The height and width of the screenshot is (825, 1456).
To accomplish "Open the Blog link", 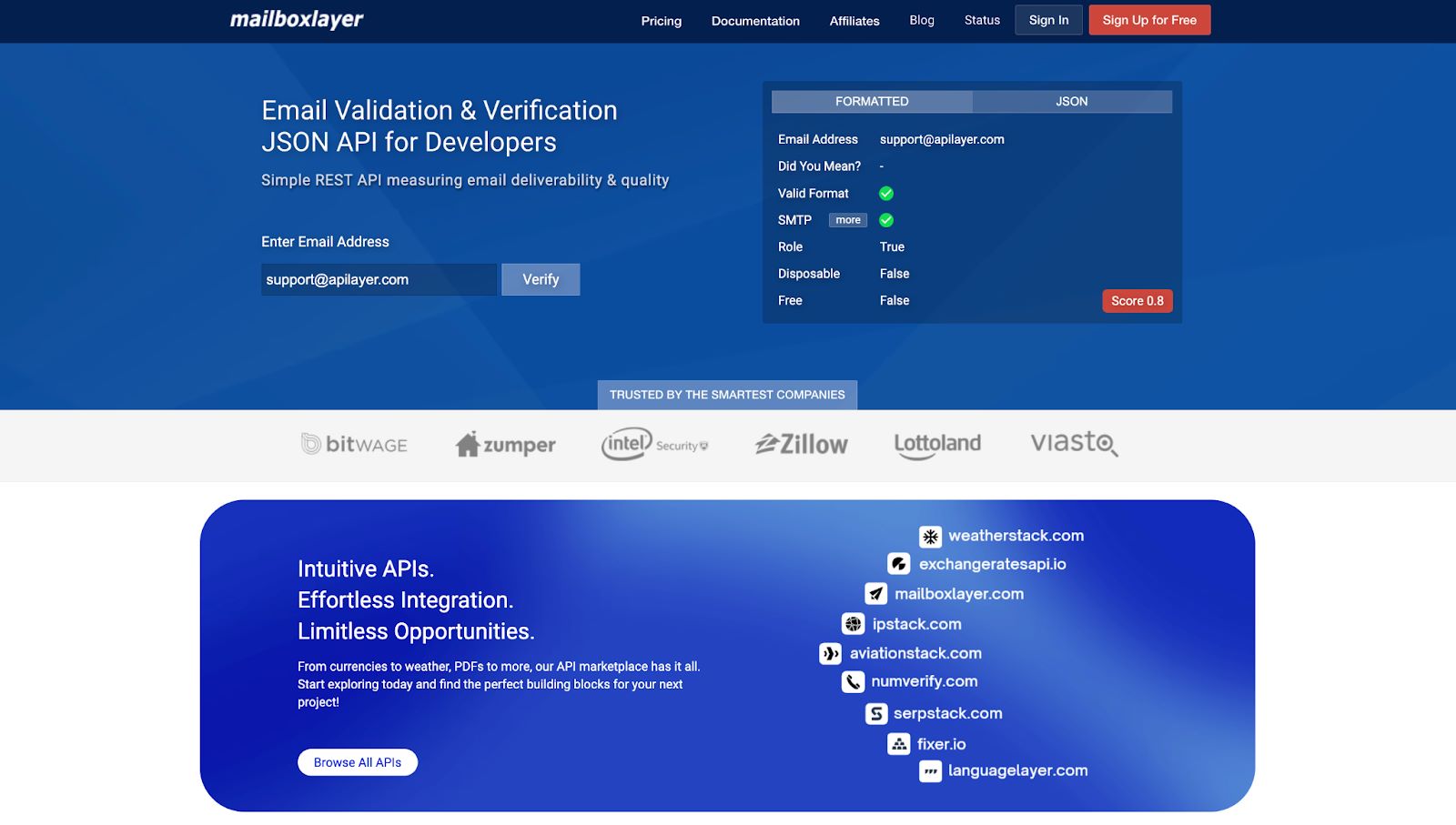I will [922, 20].
